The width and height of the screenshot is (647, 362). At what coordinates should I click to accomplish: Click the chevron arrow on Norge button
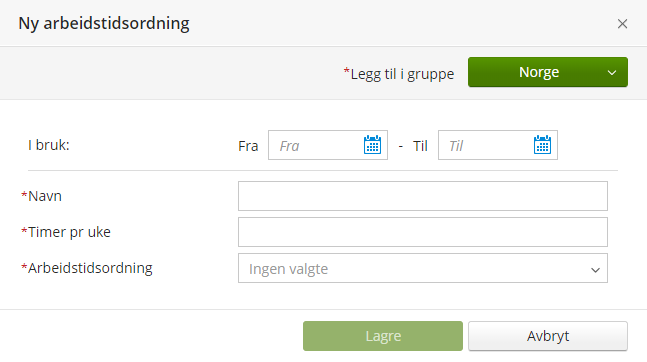[612, 73]
